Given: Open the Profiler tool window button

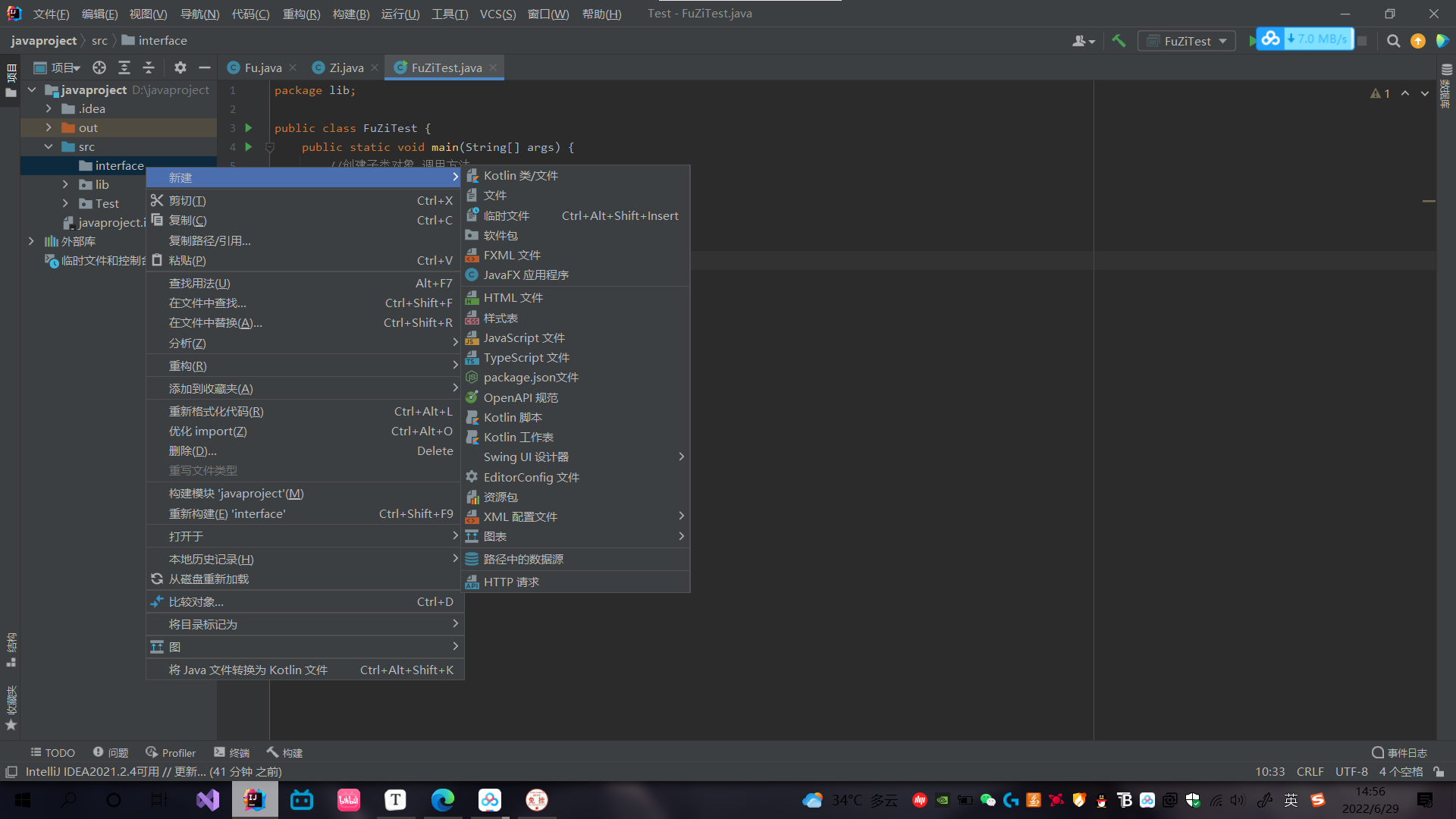Looking at the screenshot, I should 171,752.
